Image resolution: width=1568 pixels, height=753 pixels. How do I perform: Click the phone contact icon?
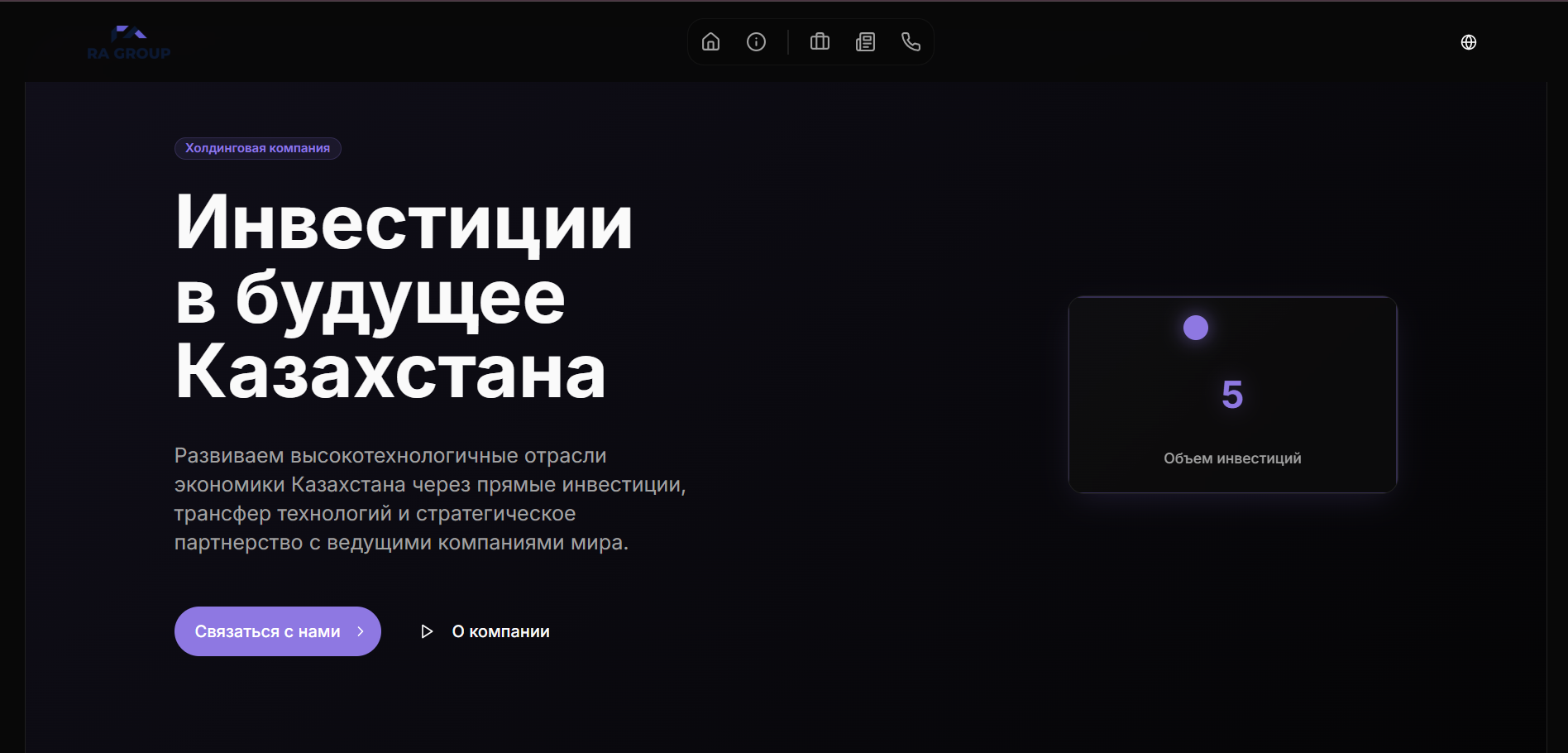click(x=911, y=42)
